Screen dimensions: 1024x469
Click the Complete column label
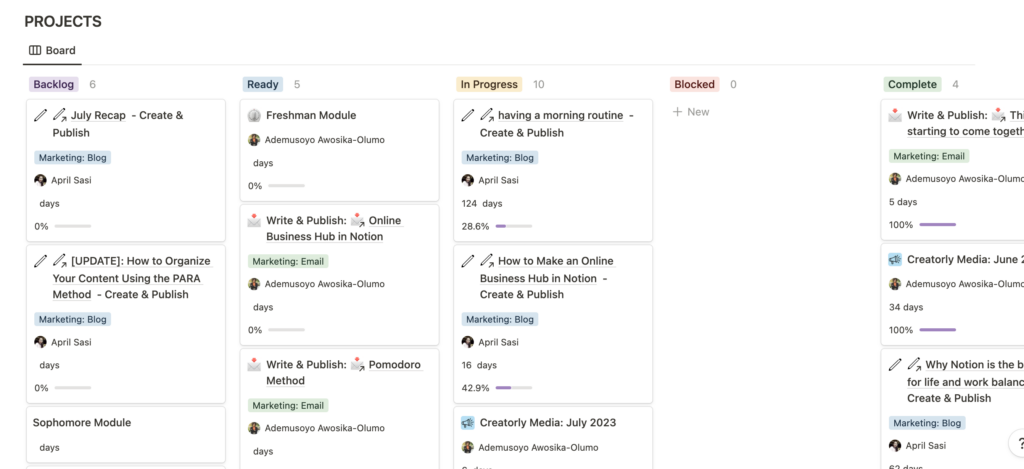coord(912,84)
